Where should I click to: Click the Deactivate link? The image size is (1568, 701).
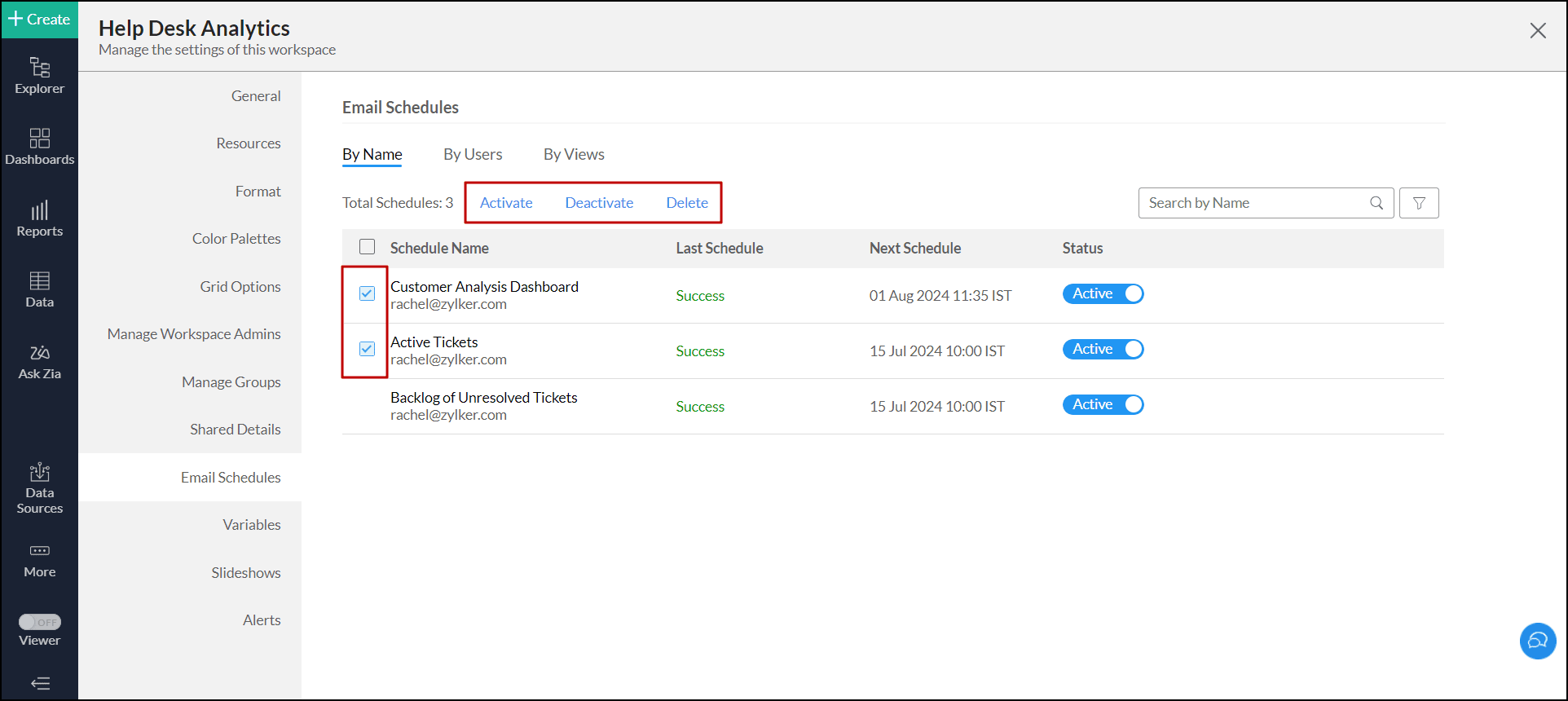pyautogui.click(x=599, y=203)
